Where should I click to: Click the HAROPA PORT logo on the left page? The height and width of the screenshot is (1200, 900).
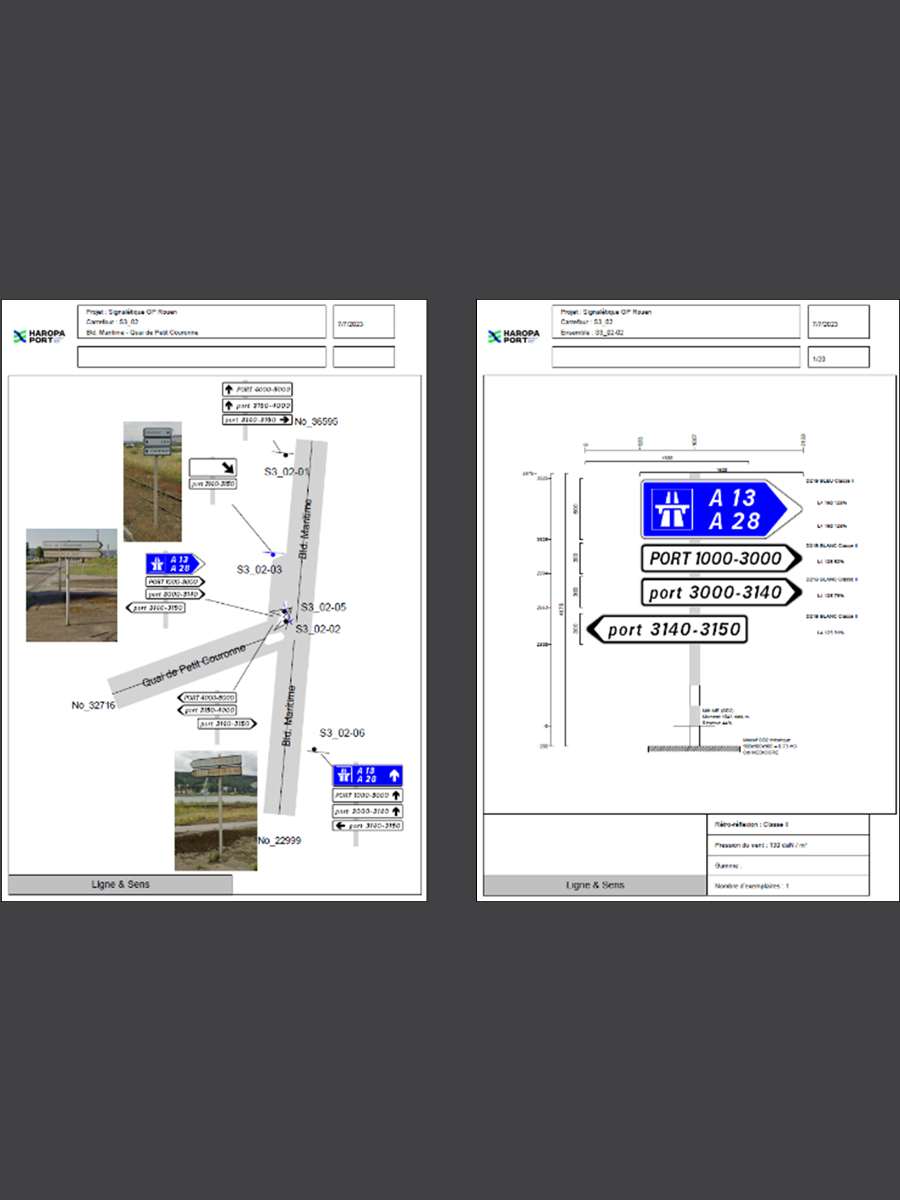[40, 337]
